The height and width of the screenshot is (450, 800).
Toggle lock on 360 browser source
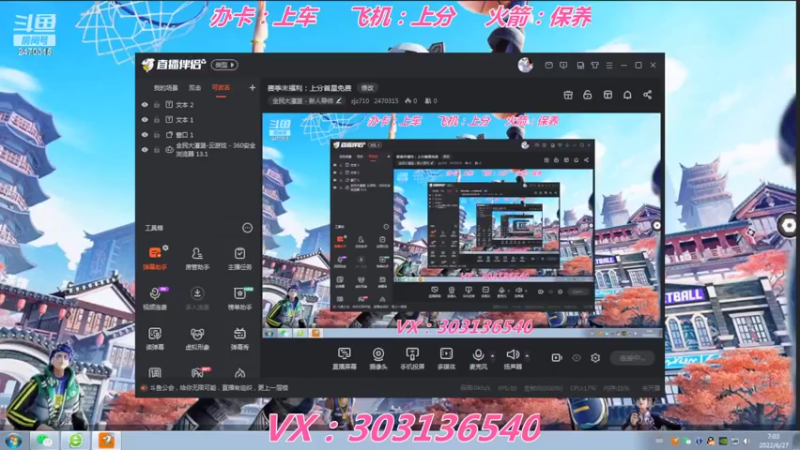click(157, 149)
